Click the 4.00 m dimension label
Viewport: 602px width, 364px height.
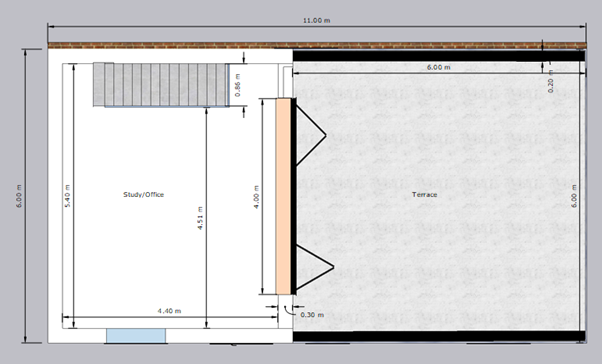coord(256,197)
